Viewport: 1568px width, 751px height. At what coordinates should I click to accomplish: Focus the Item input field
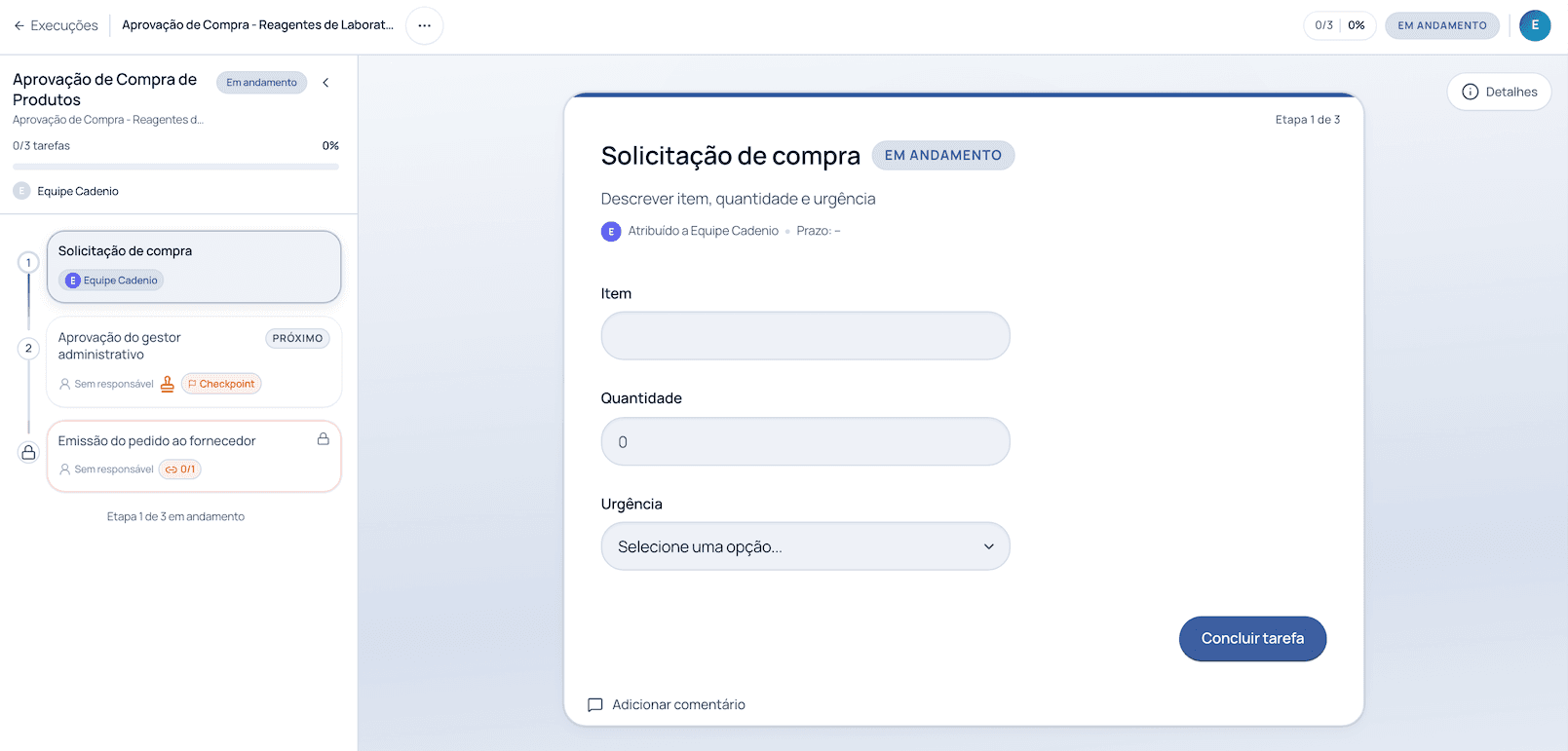(805, 336)
